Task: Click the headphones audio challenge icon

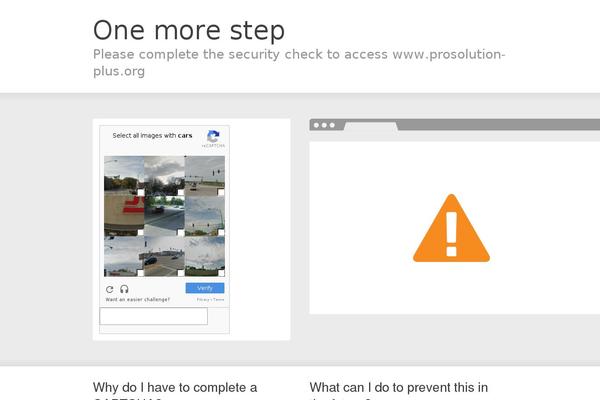Action: [124, 289]
